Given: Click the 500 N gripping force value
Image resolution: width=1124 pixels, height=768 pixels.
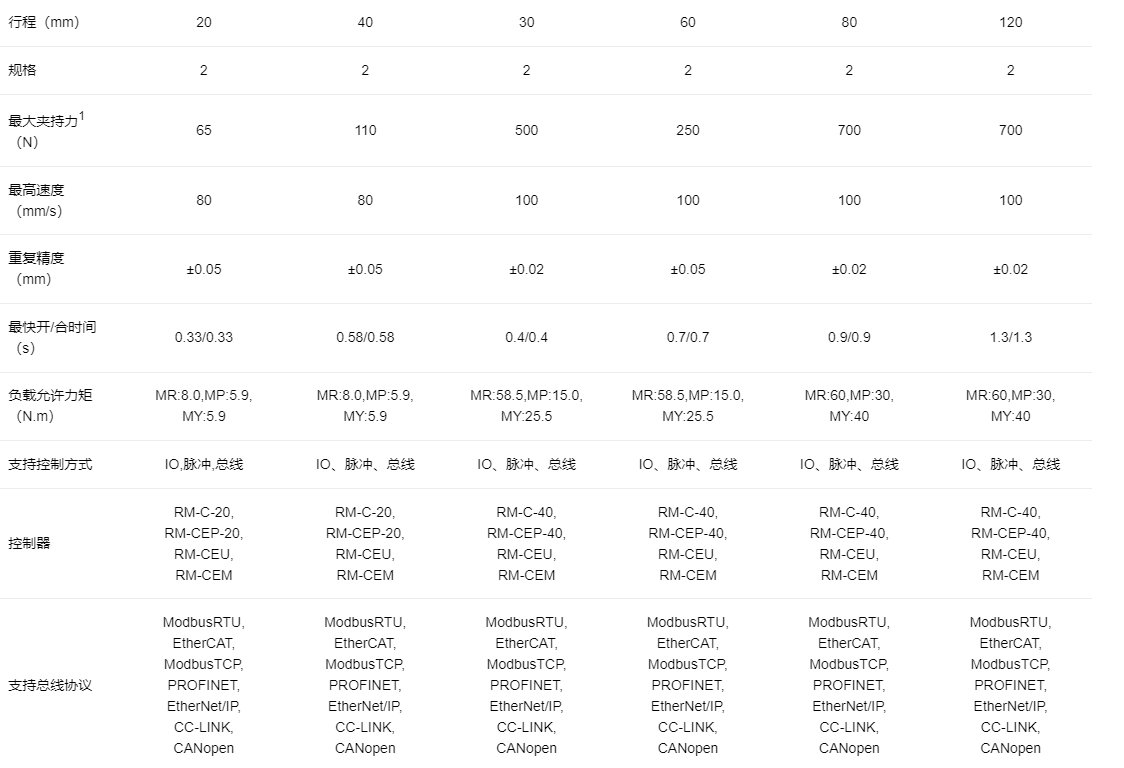Looking at the screenshot, I should tap(526, 130).
